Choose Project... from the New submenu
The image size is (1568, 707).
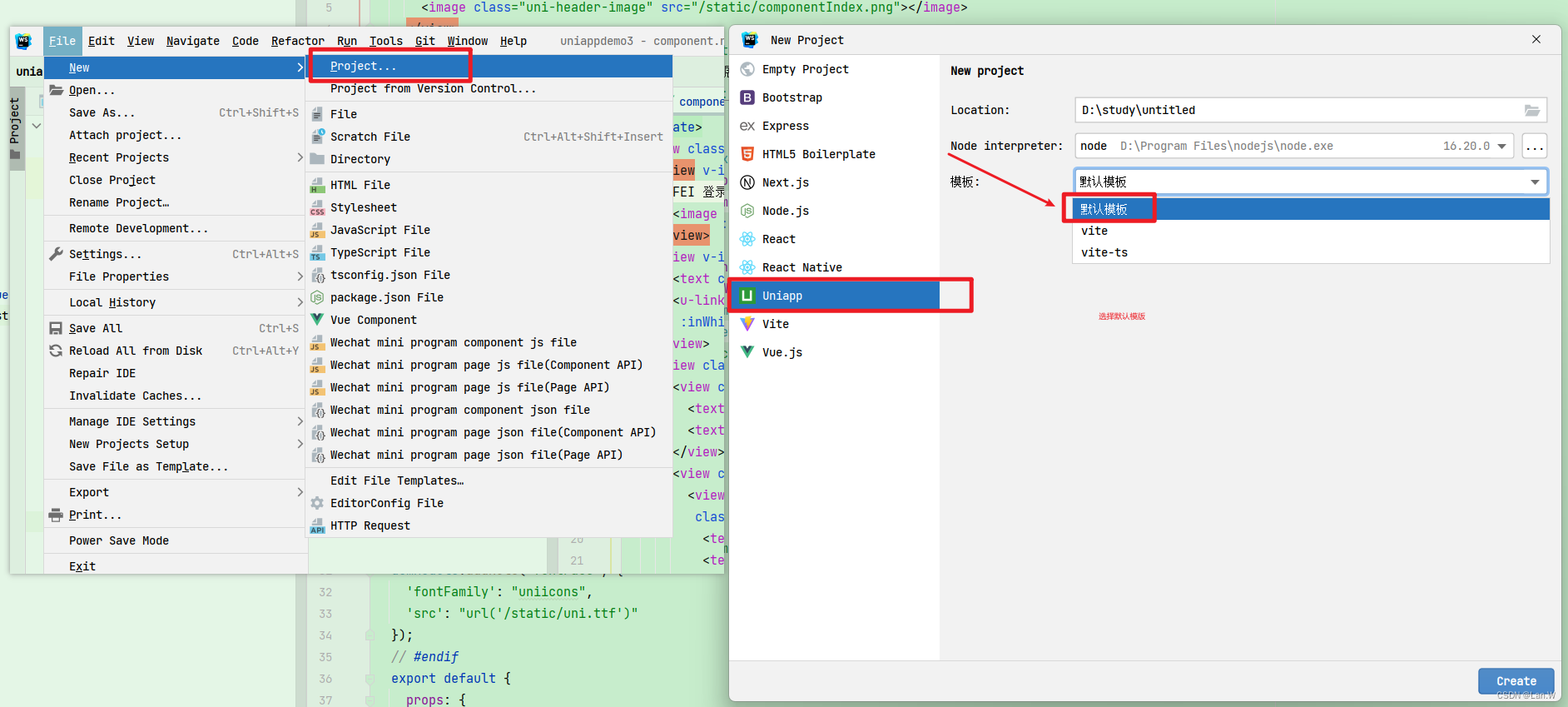click(x=490, y=66)
